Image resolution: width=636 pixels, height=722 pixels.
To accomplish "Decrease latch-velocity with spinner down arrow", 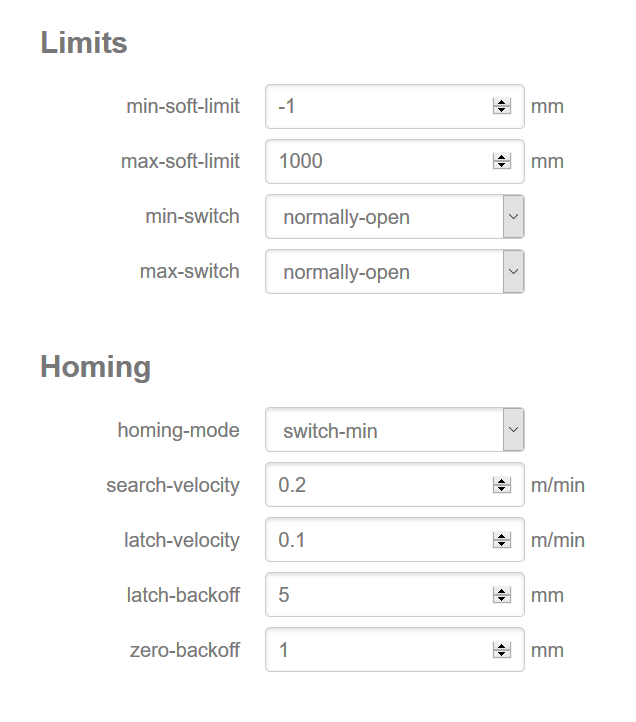I will click(x=502, y=544).
